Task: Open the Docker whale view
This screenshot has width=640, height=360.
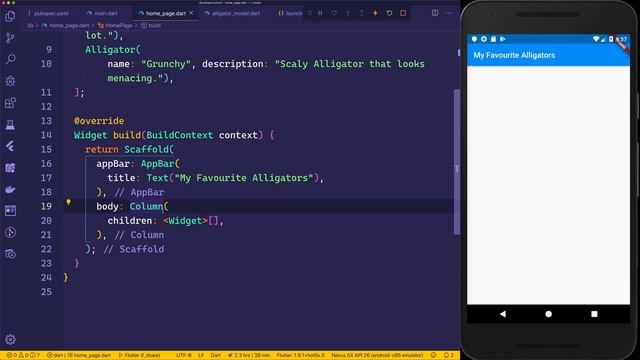Action: (x=10, y=189)
